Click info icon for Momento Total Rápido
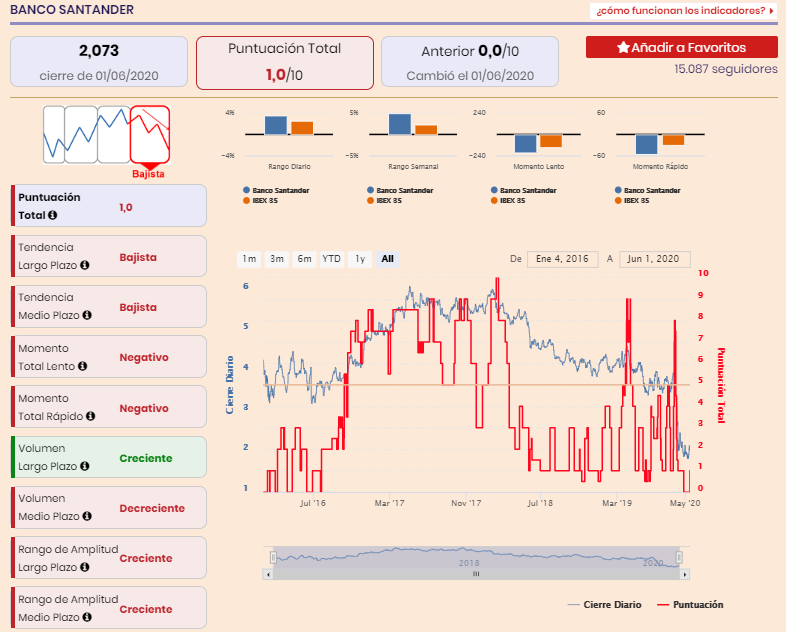The width and height of the screenshot is (786, 632). [91, 416]
